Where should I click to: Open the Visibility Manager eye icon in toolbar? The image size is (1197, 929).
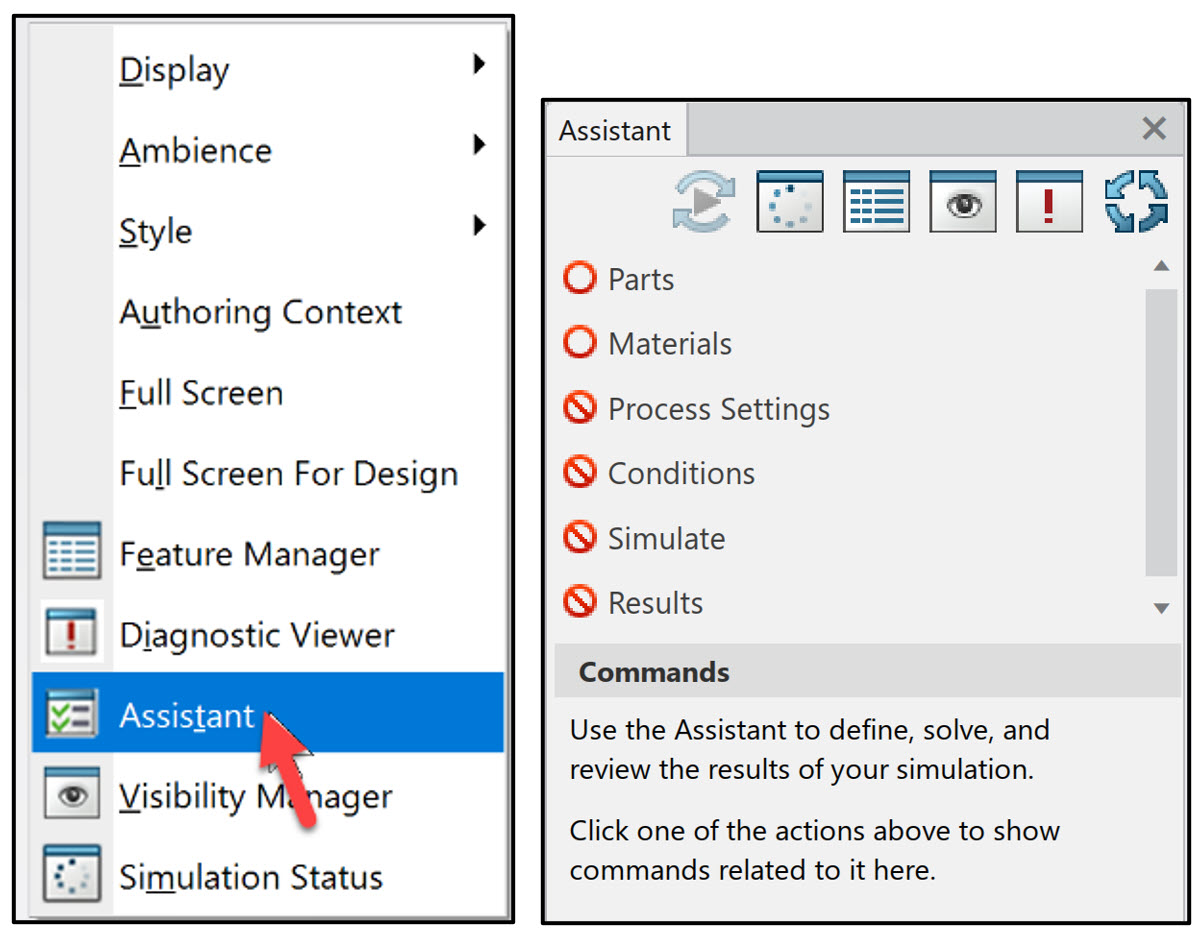[963, 201]
